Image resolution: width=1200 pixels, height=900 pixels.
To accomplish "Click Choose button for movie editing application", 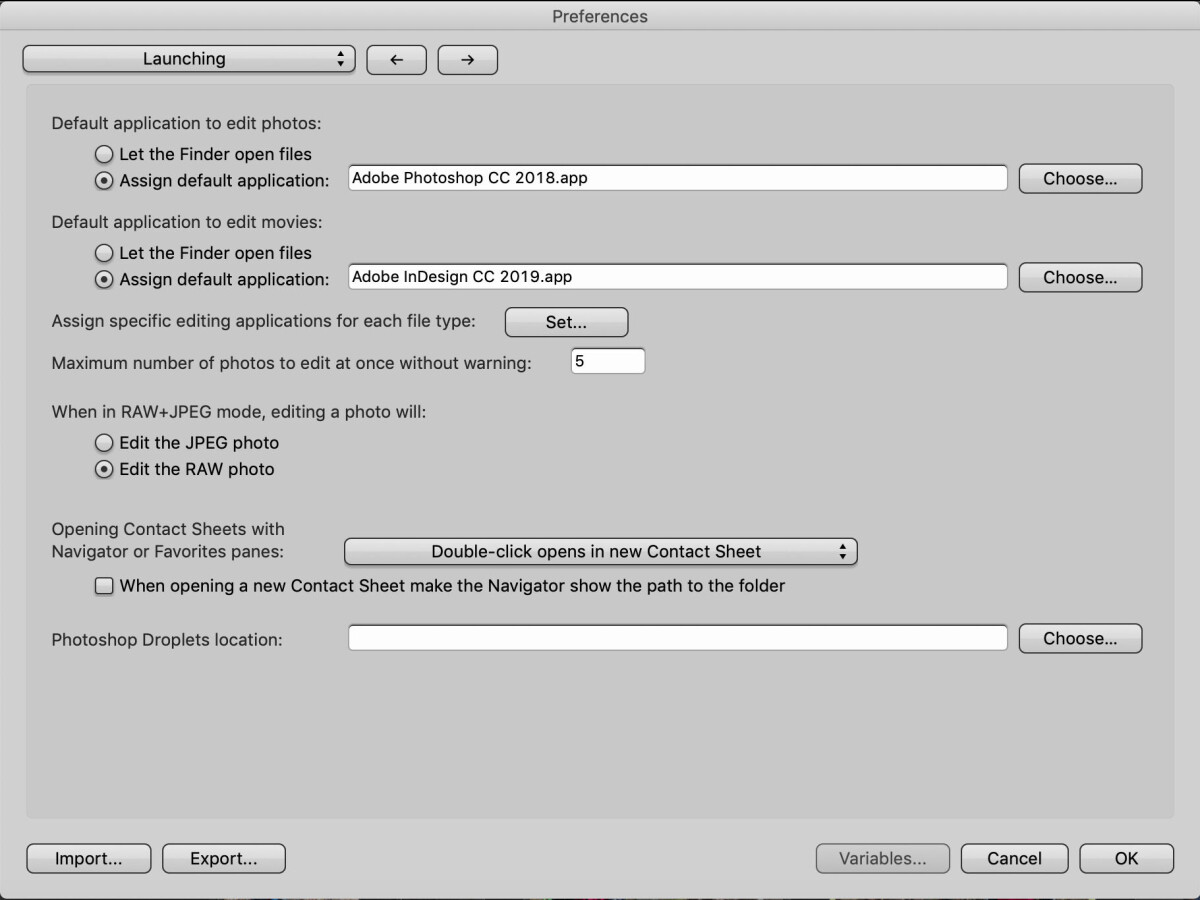I will click(1080, 278).
